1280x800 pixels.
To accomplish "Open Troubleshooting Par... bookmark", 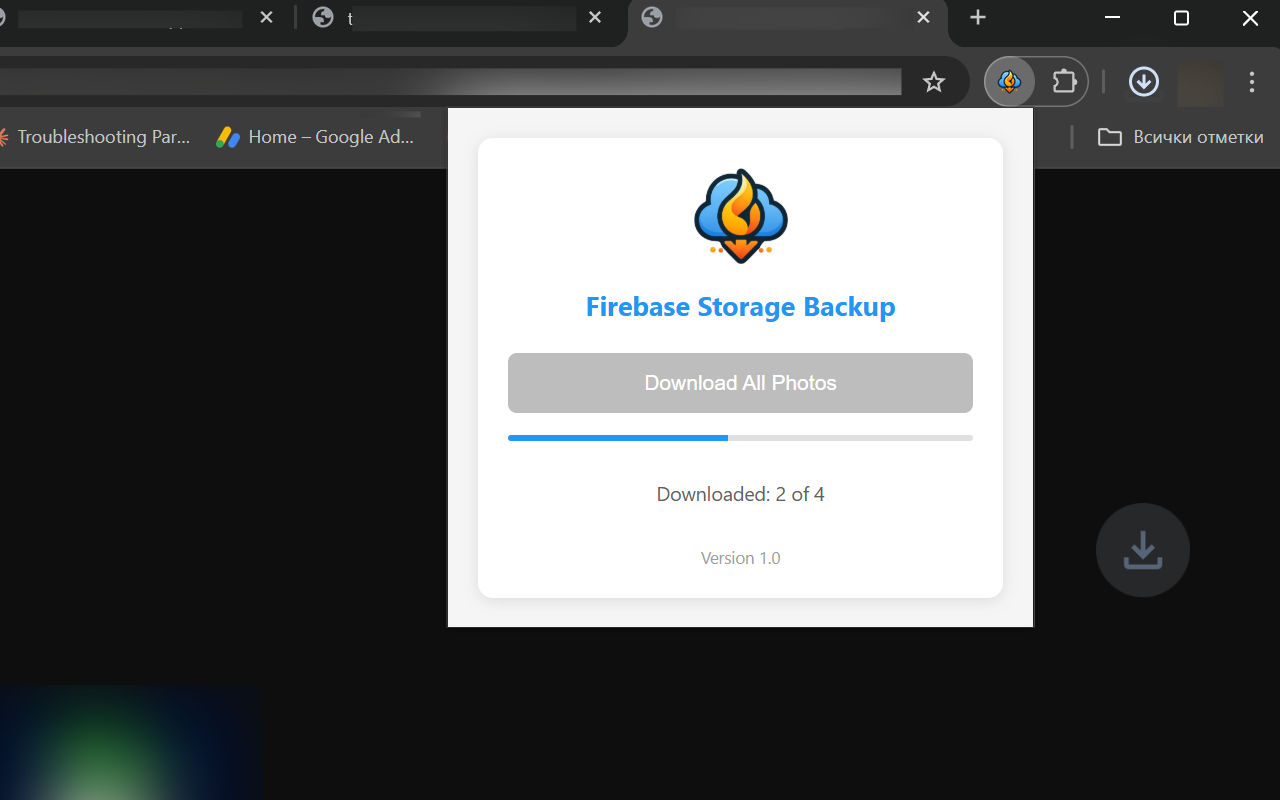I will click(96, 137).
